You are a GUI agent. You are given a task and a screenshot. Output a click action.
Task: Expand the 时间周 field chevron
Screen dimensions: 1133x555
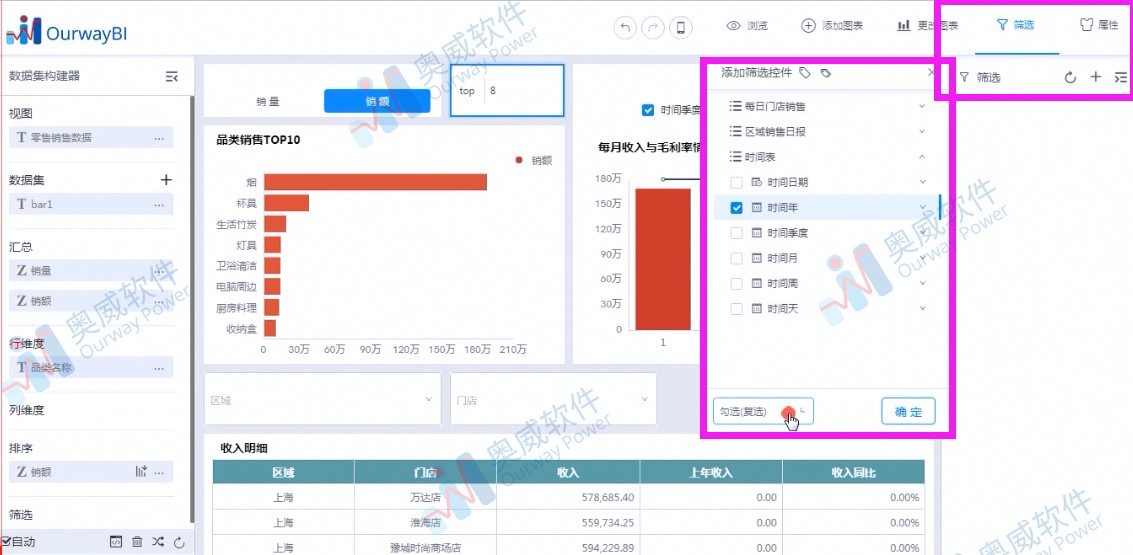pyautogui.click(x=922, y=283)
